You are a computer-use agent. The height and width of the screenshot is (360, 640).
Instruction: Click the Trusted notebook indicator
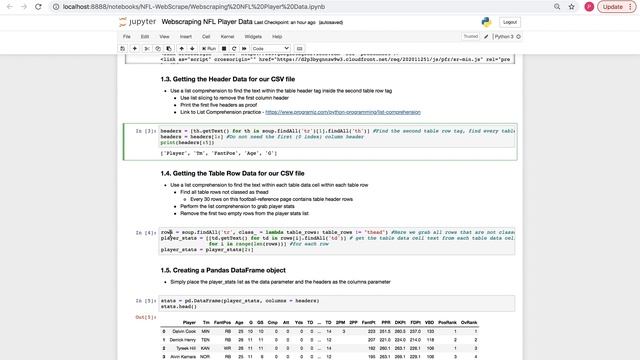pos(471,36)
